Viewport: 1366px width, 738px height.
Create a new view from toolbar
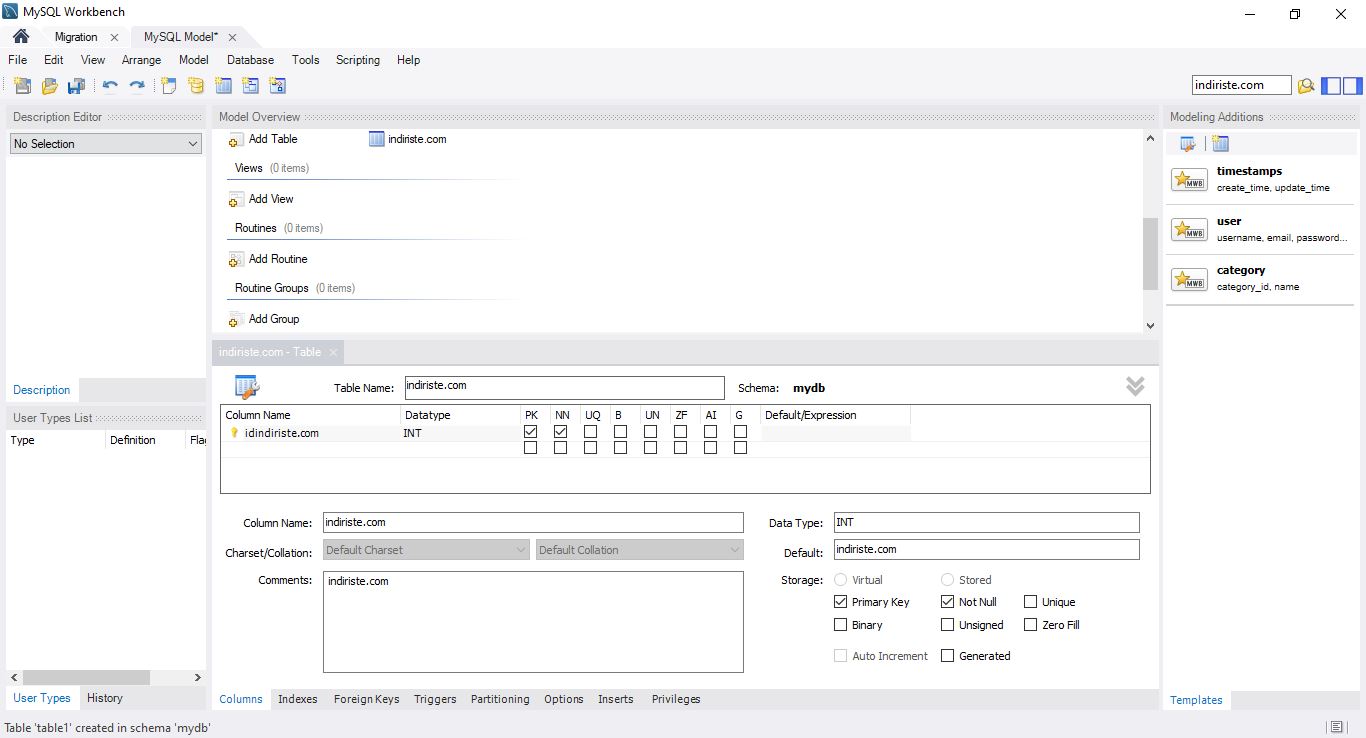pos(251,86)
